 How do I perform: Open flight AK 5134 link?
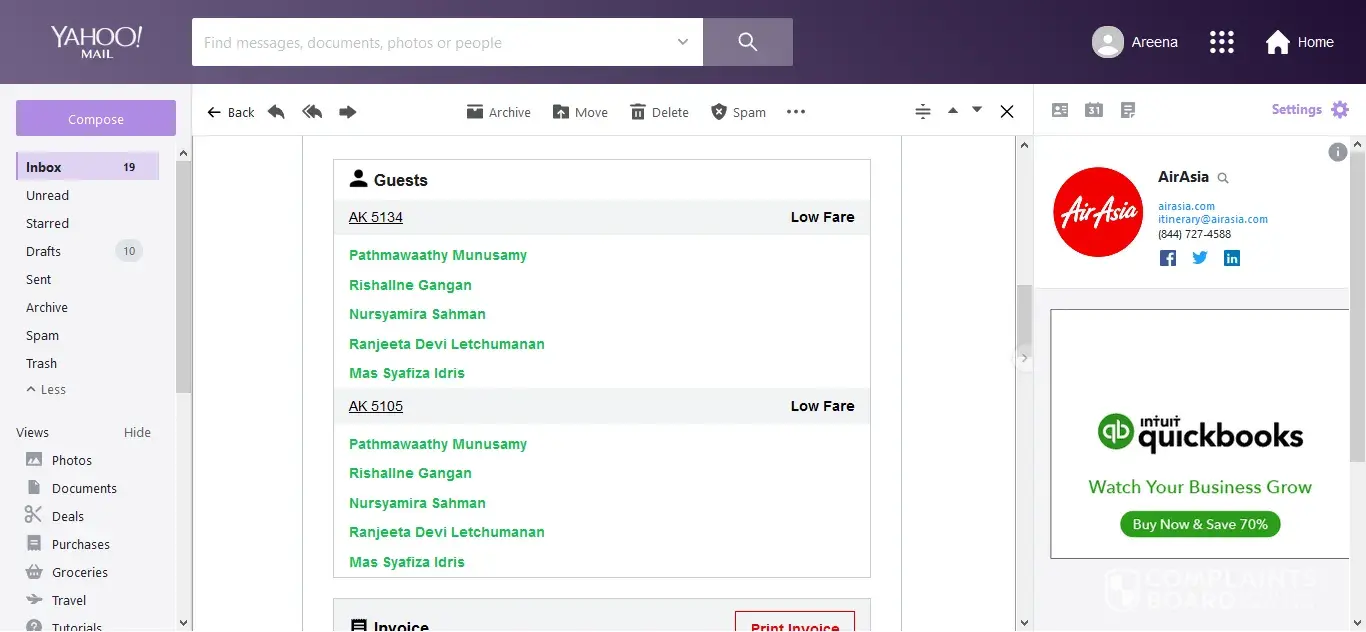376,217
